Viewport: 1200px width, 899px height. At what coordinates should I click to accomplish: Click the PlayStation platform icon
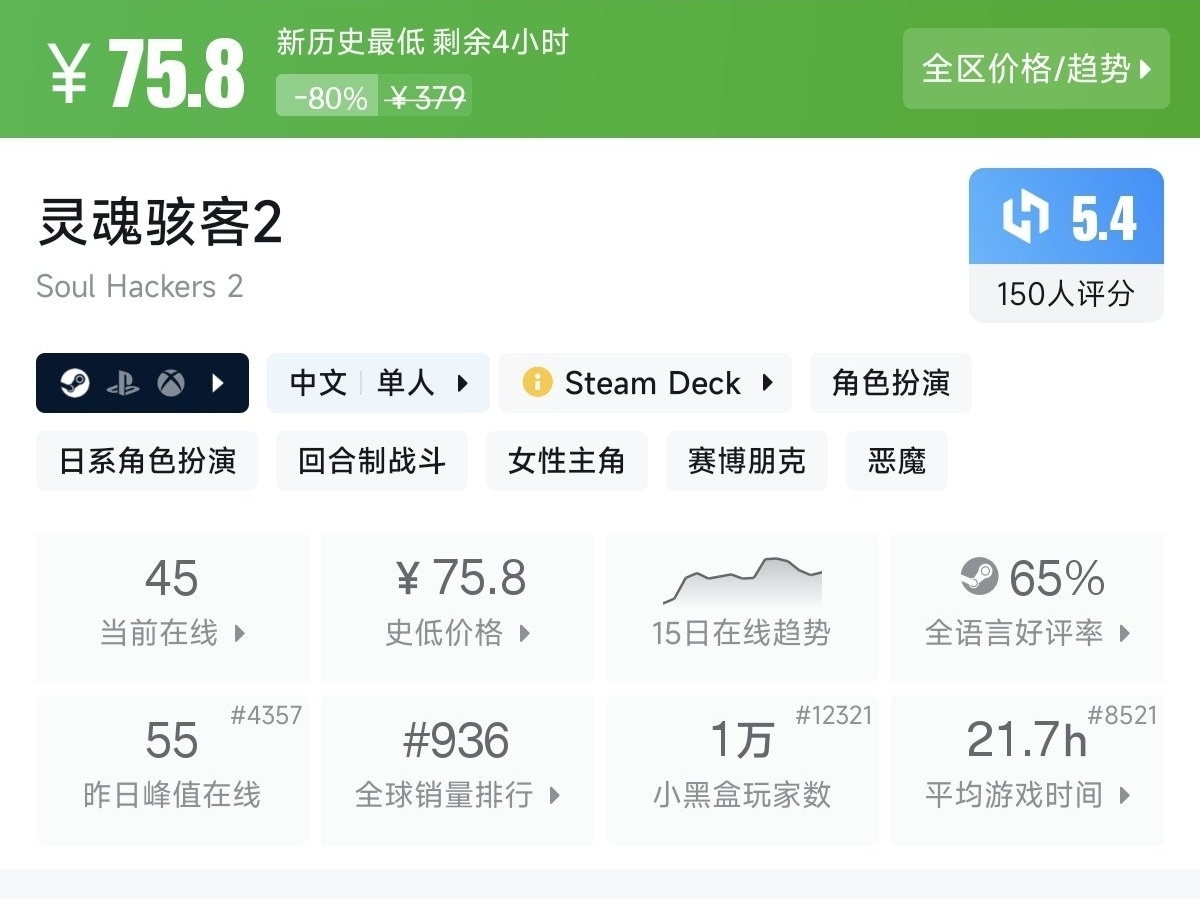(x=123, y=383)
